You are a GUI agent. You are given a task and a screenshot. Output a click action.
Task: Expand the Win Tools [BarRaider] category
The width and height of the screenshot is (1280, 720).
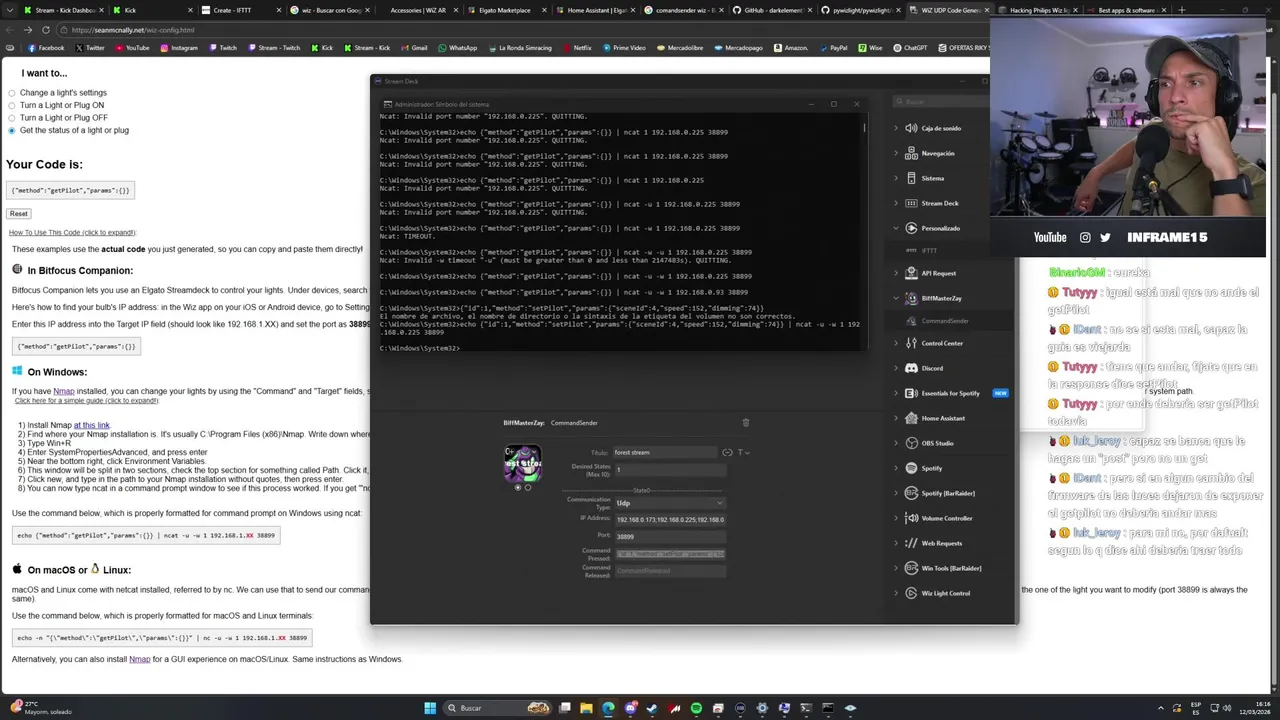coord(896,568)
